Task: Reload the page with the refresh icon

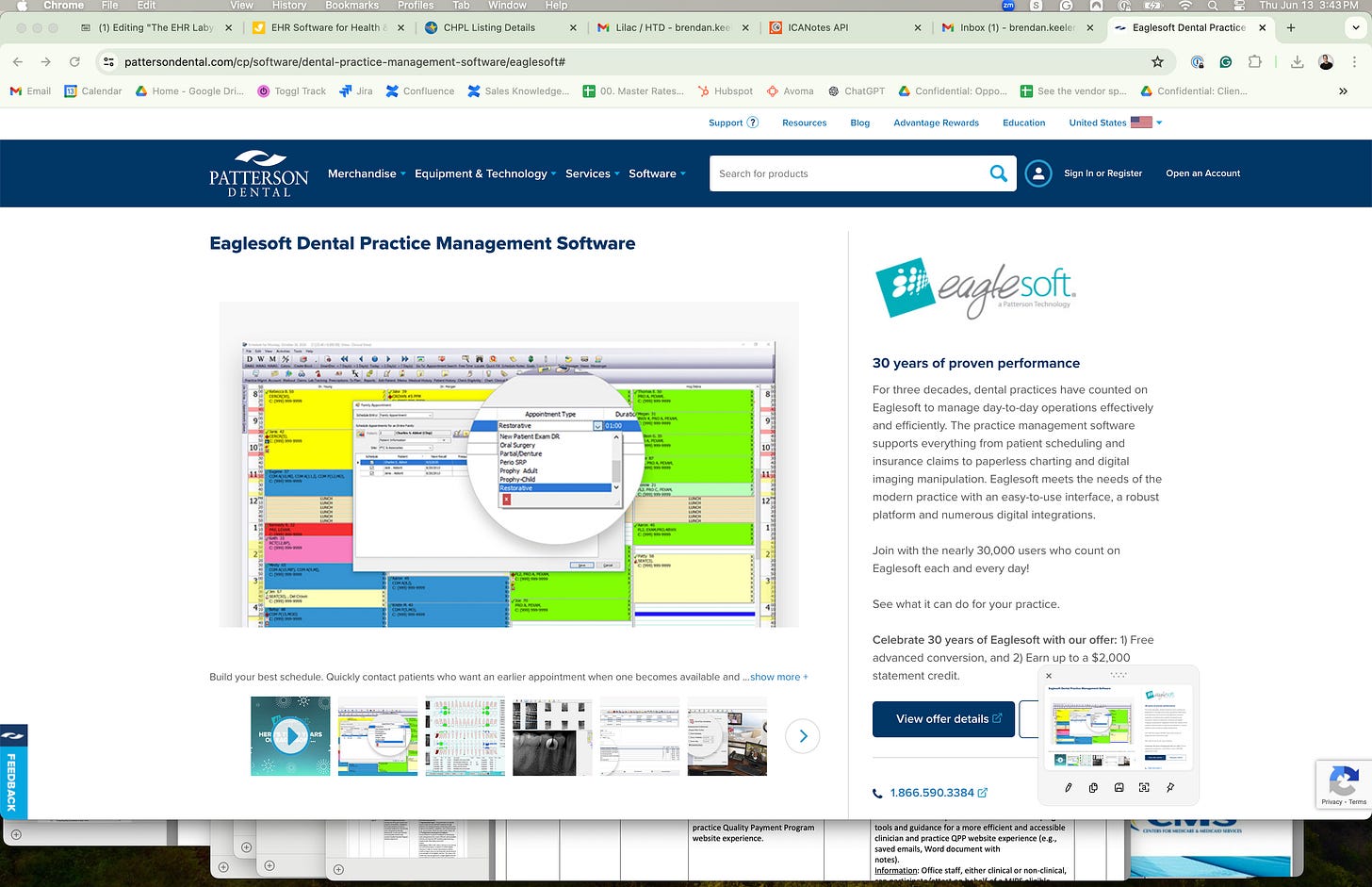Action: [x=74, y=61]
